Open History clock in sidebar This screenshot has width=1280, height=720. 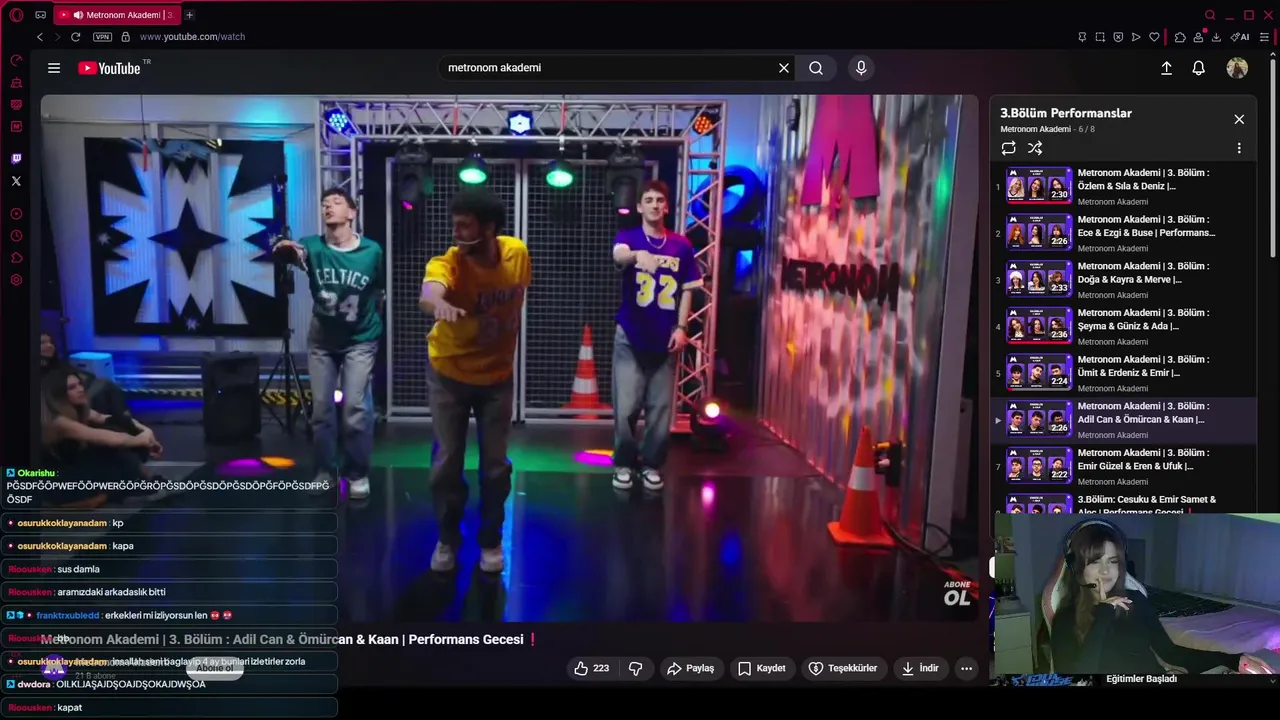pos(16,236)
